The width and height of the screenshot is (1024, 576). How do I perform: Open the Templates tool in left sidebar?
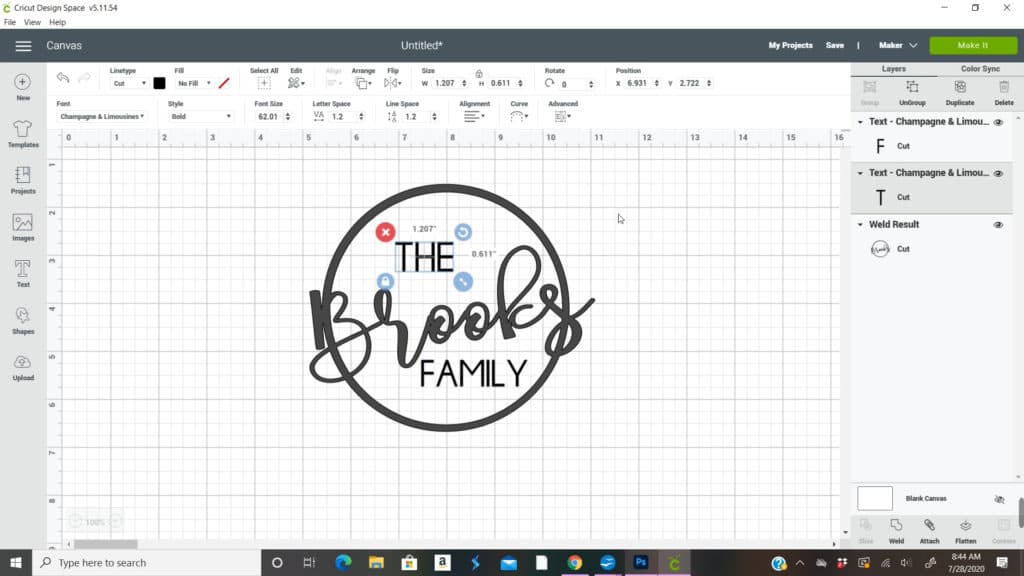[22, 133]
